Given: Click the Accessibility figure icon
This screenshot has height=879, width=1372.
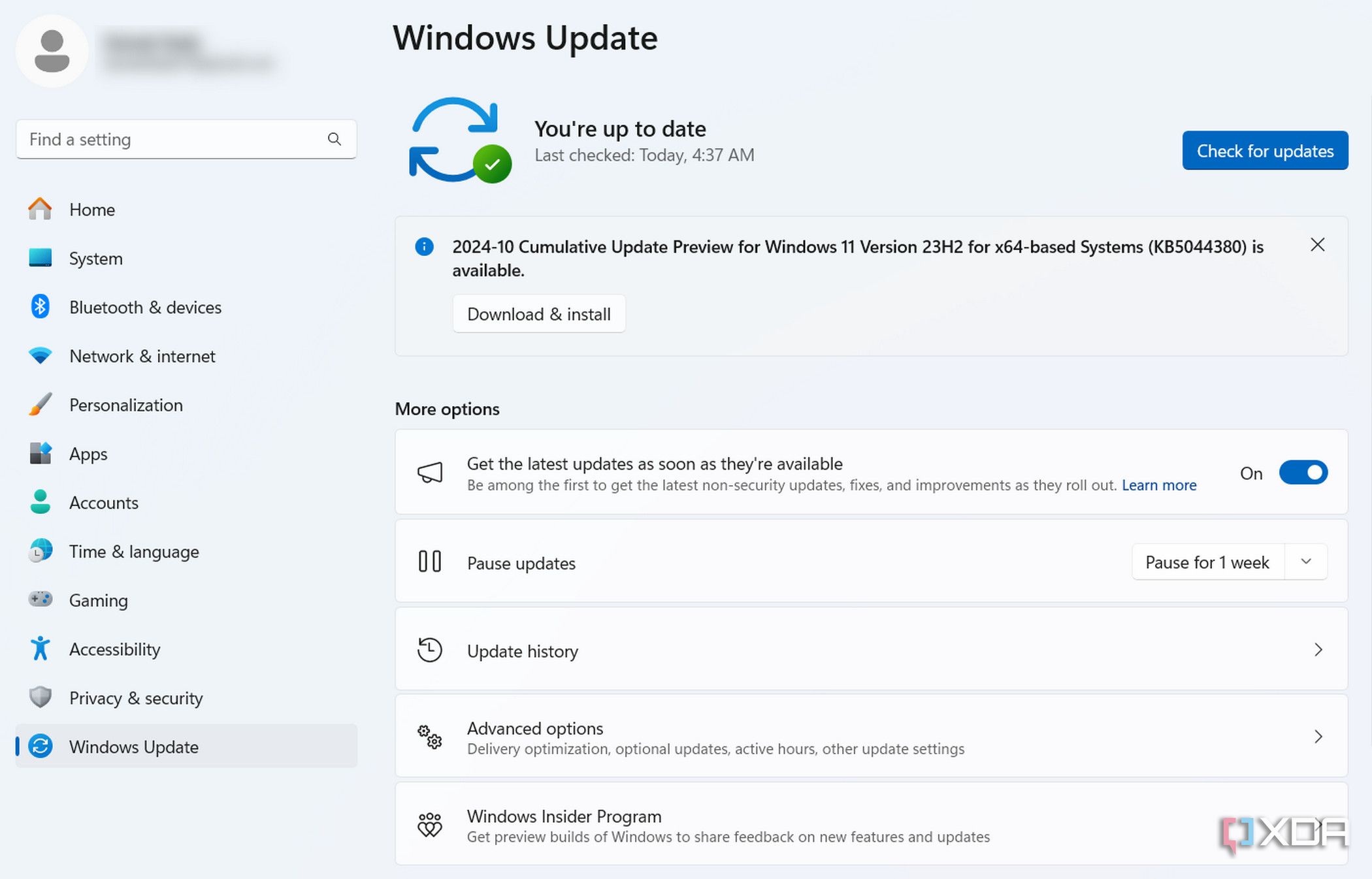Looking at the screenshot, I should [x=40, y=648].
